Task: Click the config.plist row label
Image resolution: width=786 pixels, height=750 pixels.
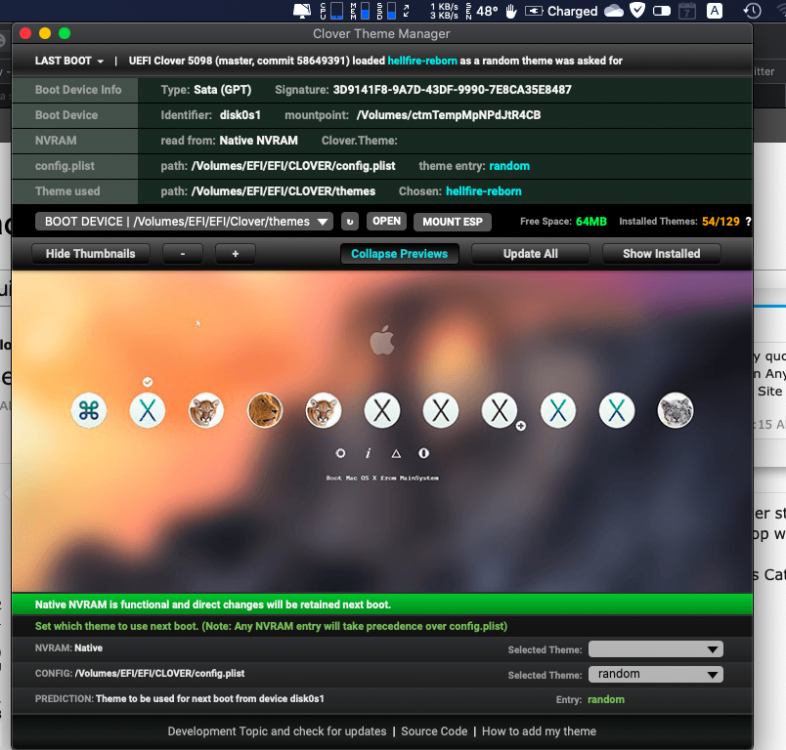Action: click(65, 166)
